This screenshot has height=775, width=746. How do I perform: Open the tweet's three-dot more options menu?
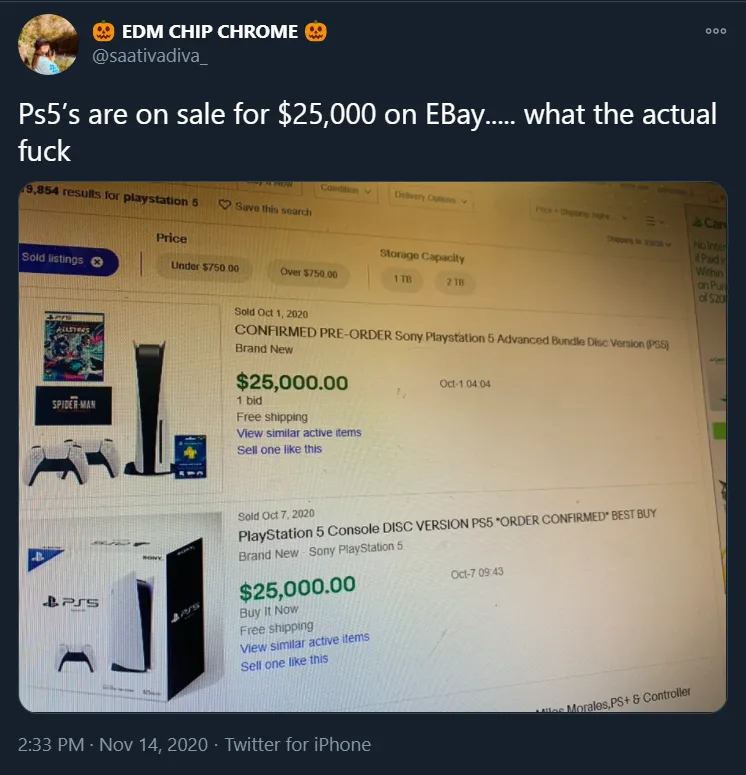715,31
